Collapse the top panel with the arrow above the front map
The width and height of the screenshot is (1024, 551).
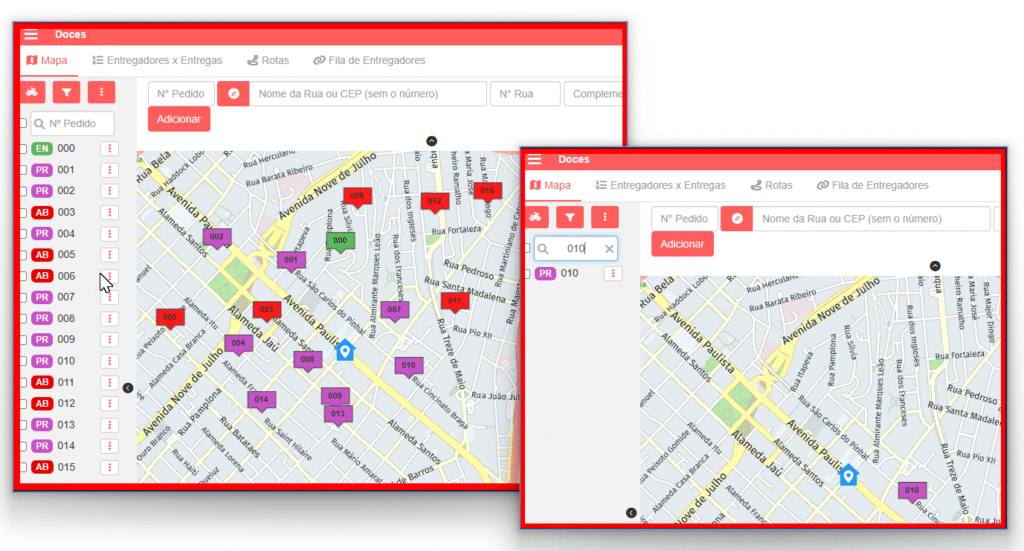coord(935,266)
